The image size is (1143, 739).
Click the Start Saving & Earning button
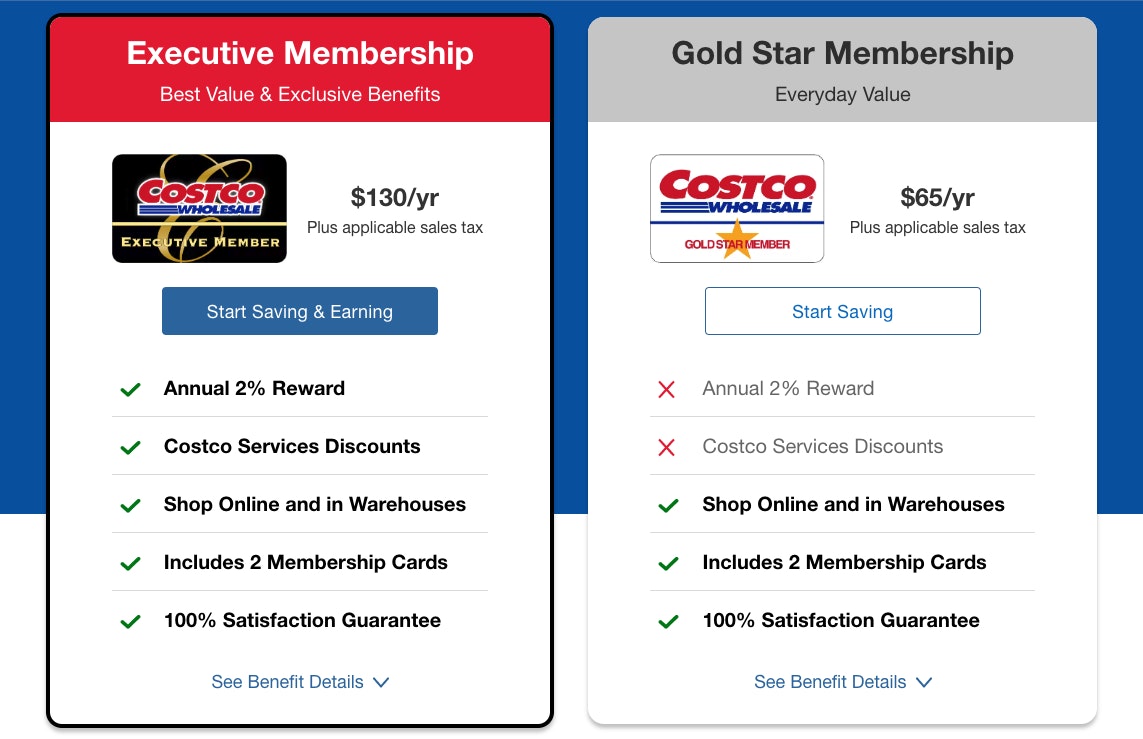pos(300,311)
